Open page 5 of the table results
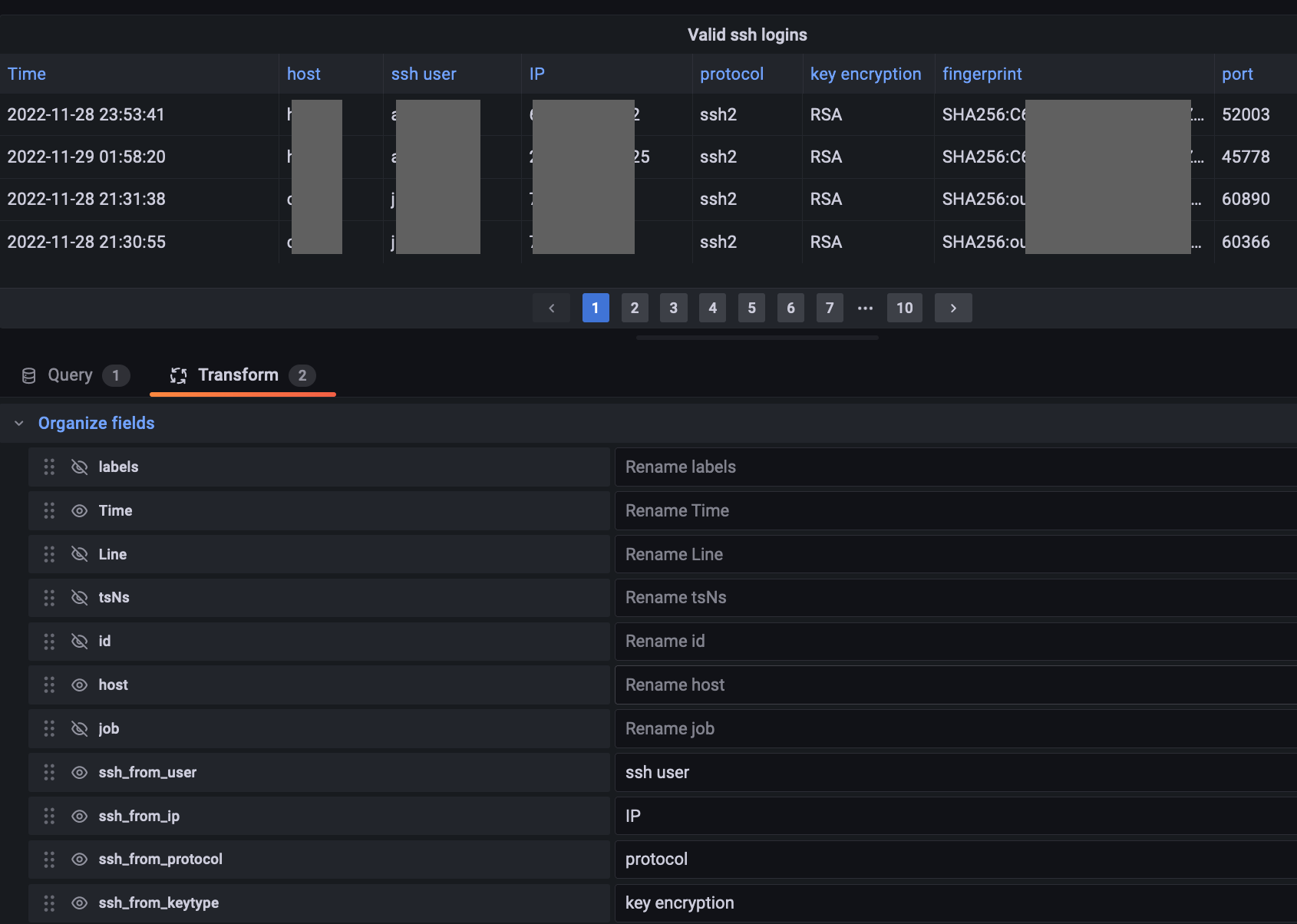Image resolution: width=1297 pixels, height=924 pixels. [x=751, y=307]
